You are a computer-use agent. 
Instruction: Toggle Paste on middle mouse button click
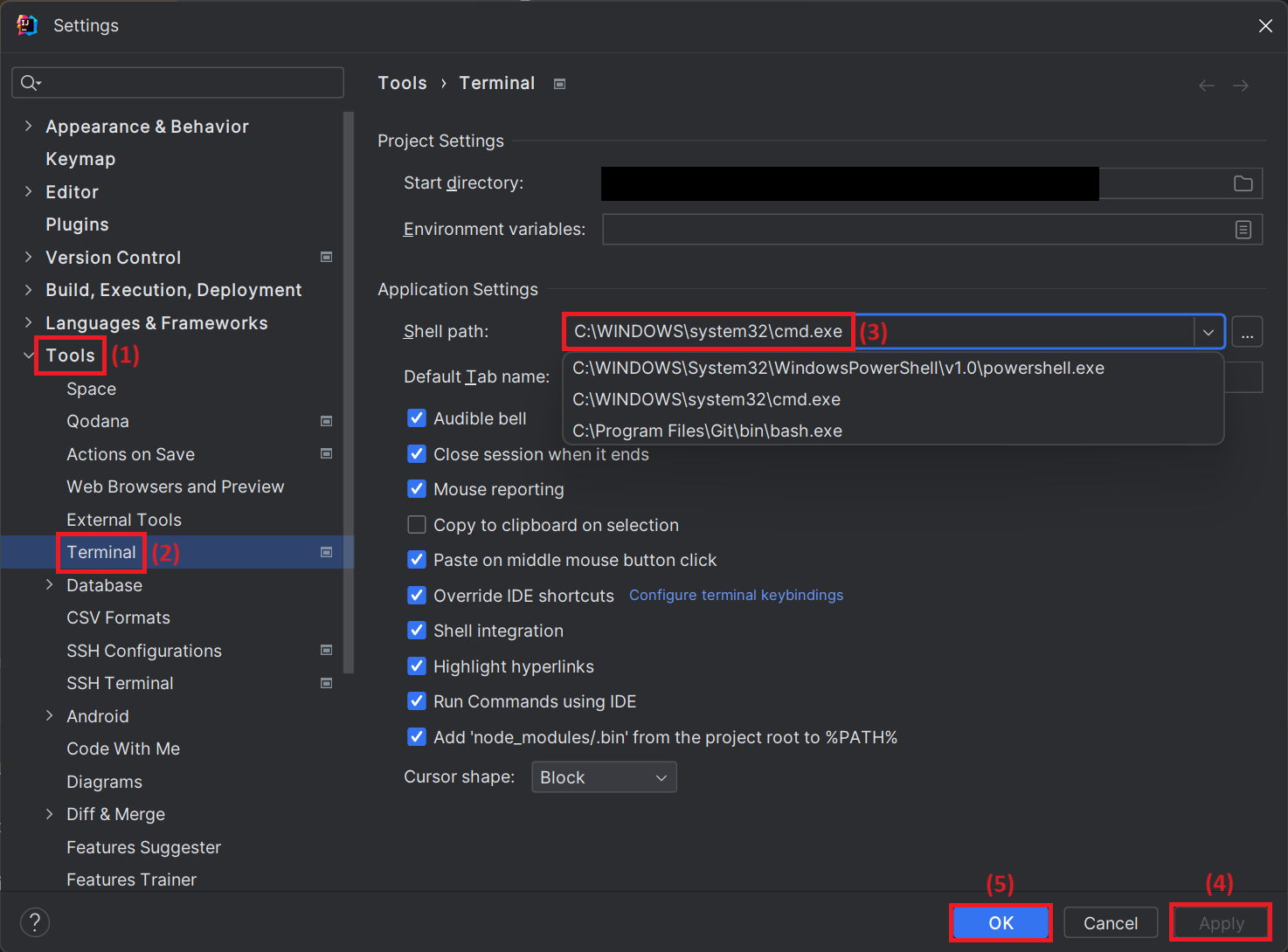tap(417, 560)
